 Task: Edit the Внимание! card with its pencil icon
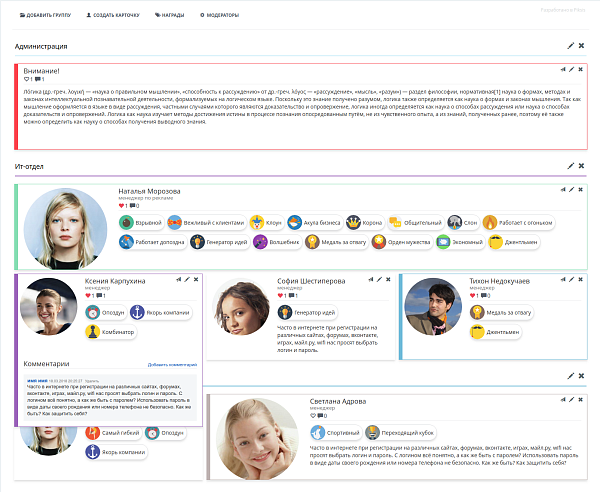pyautogui.click(x=571, y=69)
